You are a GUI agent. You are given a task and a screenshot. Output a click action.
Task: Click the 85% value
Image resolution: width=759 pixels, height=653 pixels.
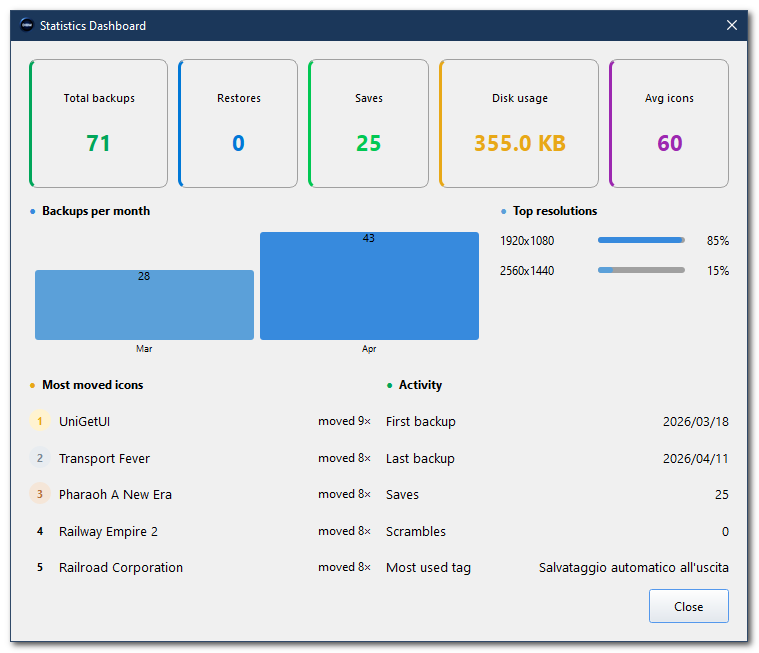717,241
